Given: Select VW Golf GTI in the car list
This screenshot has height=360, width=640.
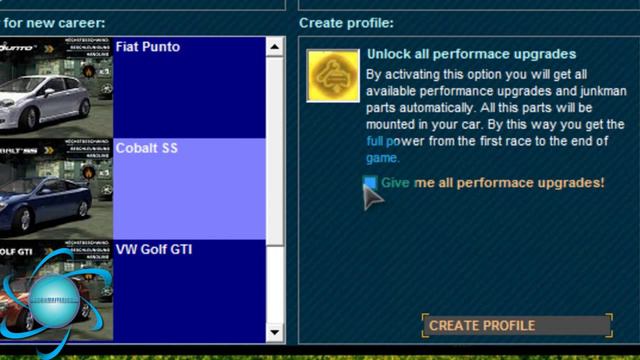Looking at the screenshot, I should pyautogui.click(x=189, y=291).
